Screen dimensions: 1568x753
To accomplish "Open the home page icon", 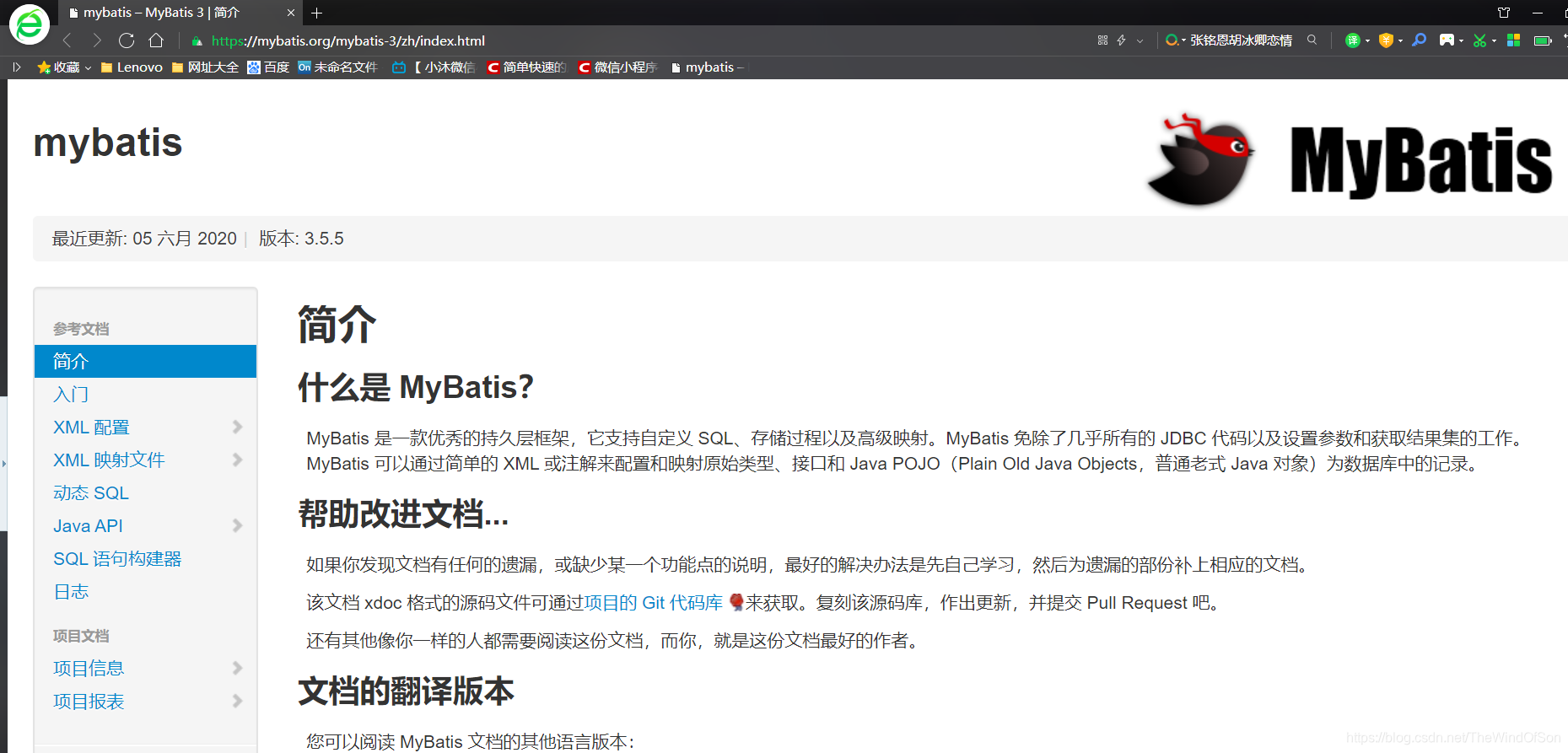I will point(156,40).
